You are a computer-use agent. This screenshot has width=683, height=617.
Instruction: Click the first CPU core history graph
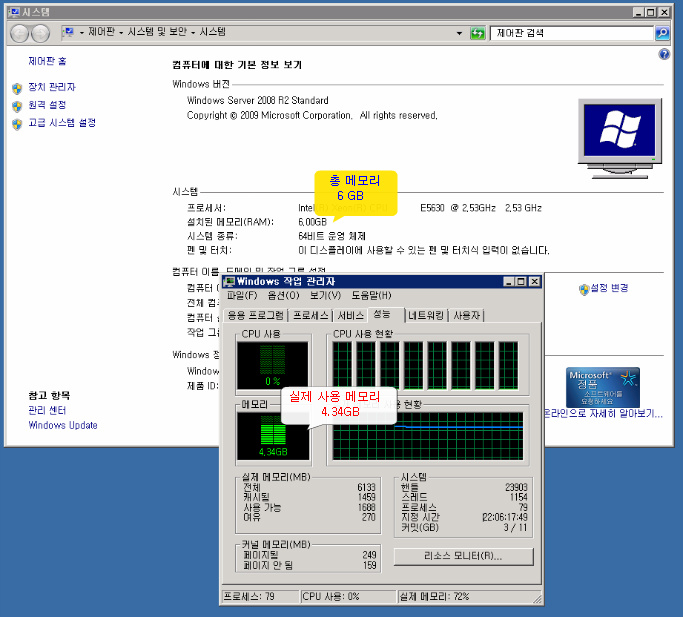(x=342, y=365)
